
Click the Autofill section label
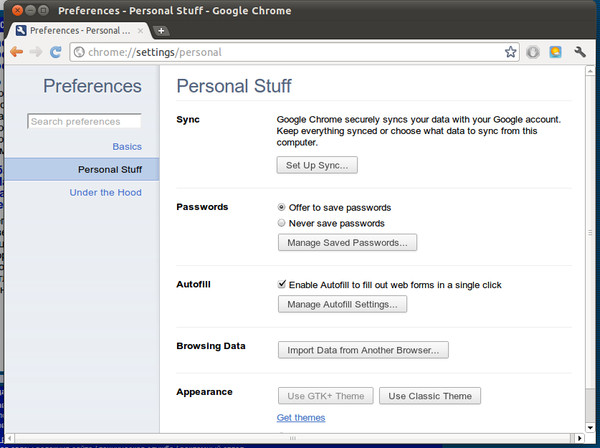(193, 284)
